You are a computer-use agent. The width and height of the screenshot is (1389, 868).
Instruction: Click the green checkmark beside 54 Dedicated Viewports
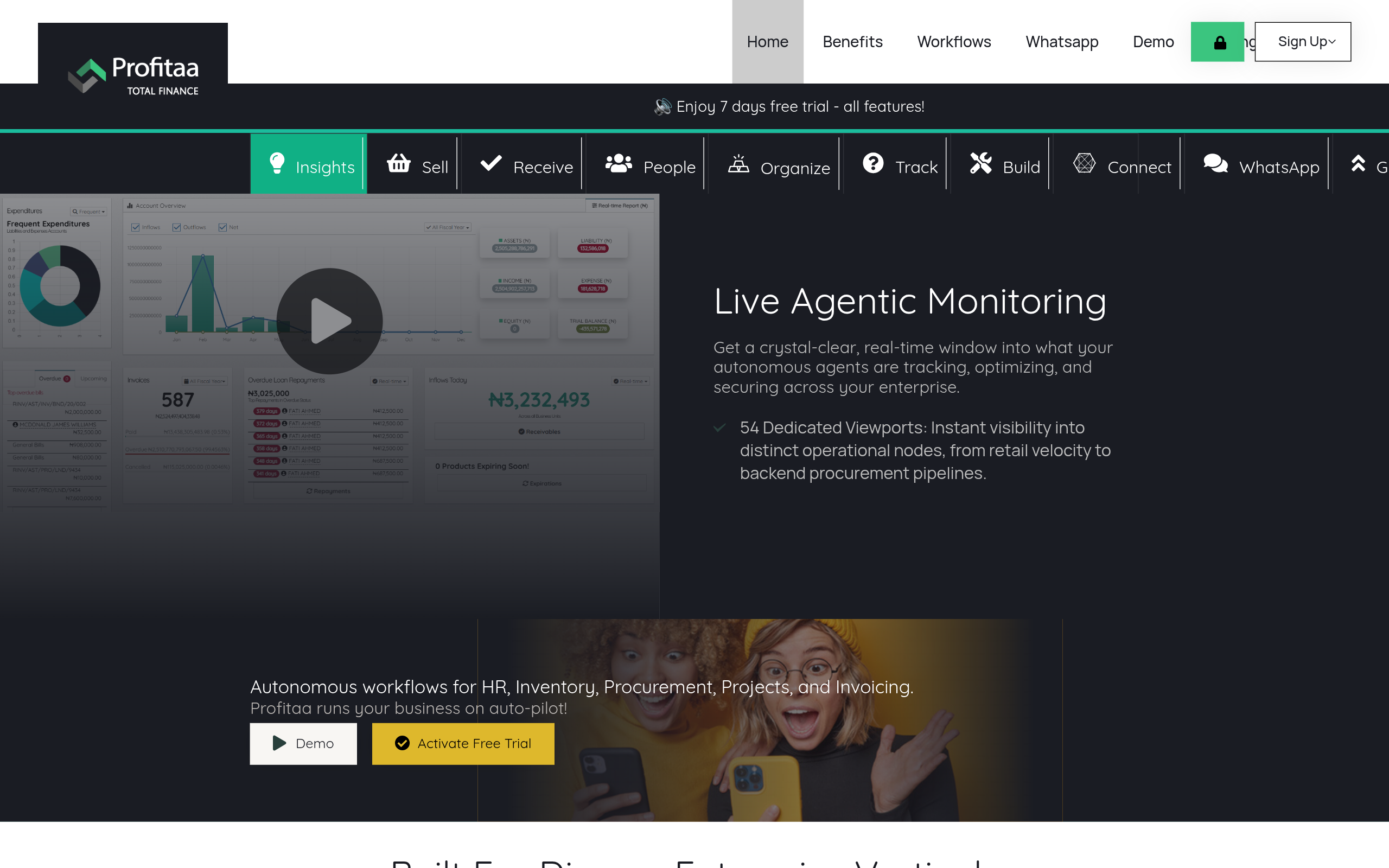[x=719, y=427]
